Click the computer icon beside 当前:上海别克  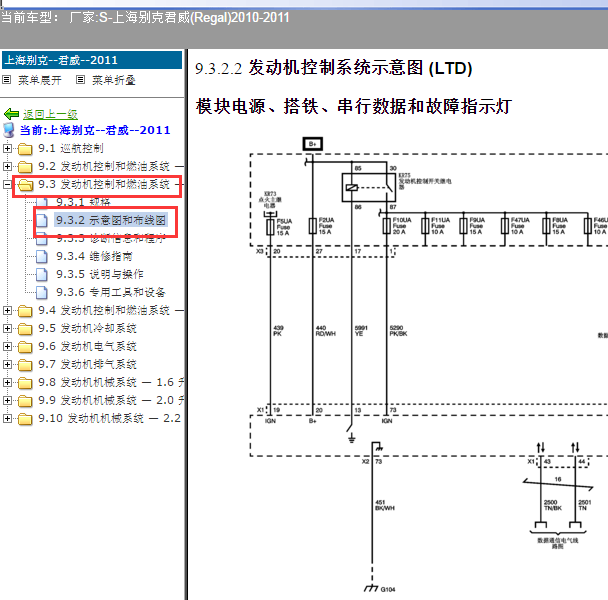click(9, 130)
